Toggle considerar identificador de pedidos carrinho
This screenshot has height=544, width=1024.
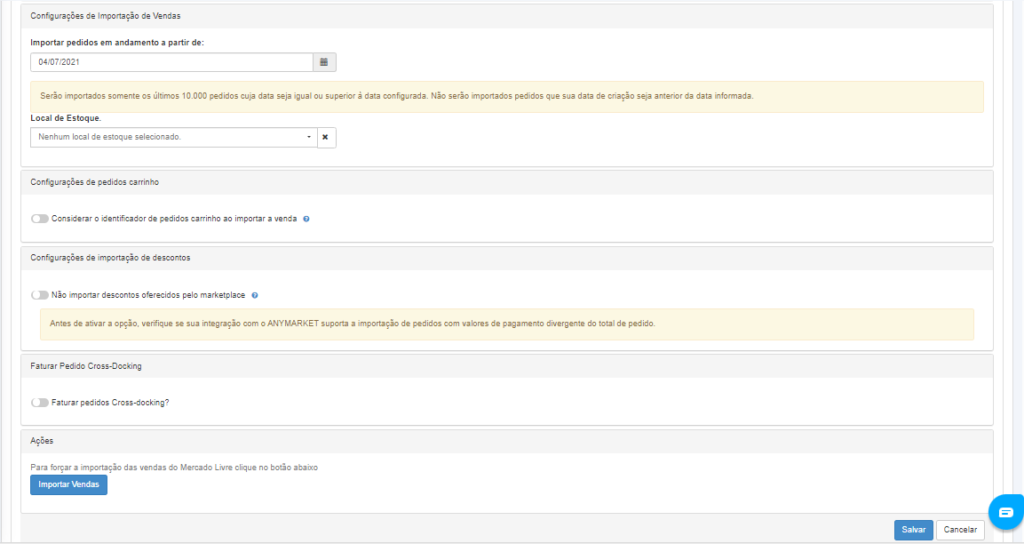click(x=40, y=219)
